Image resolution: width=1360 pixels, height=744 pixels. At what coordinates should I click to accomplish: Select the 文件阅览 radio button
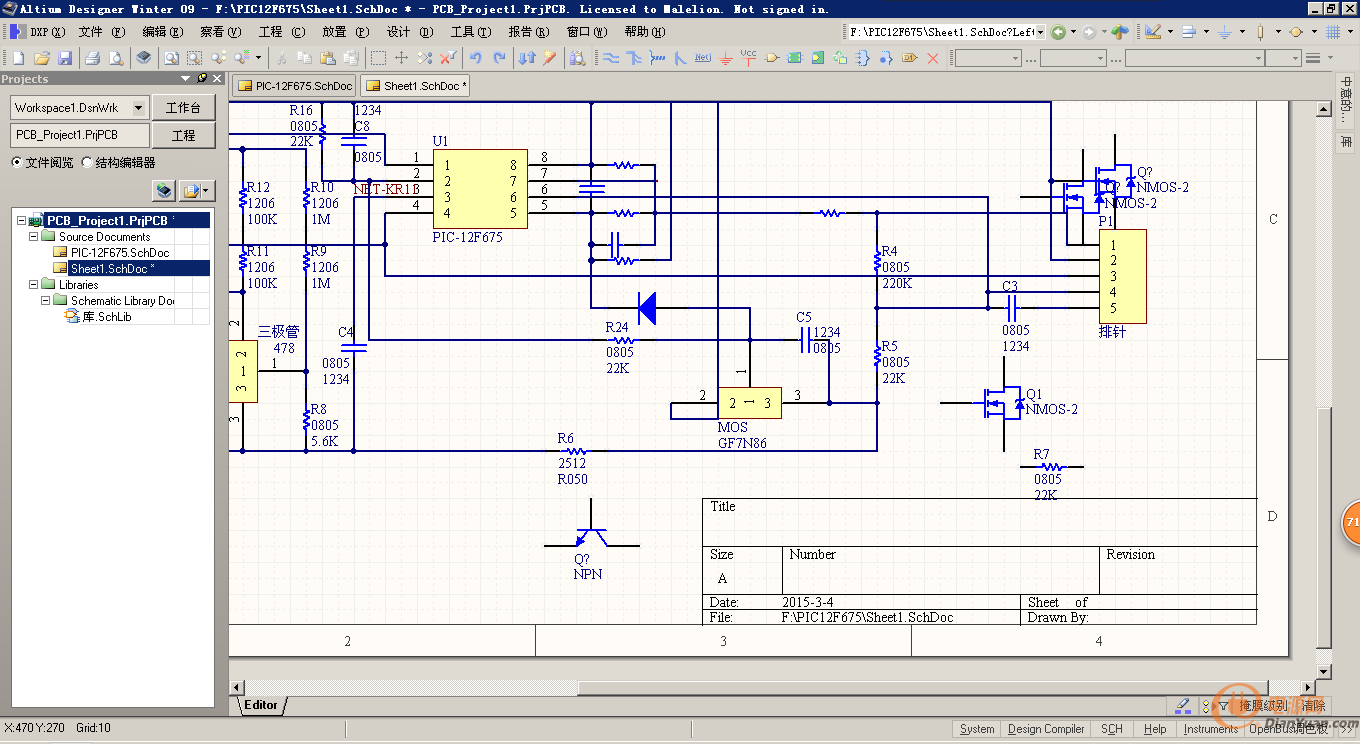tap(17, 162)
